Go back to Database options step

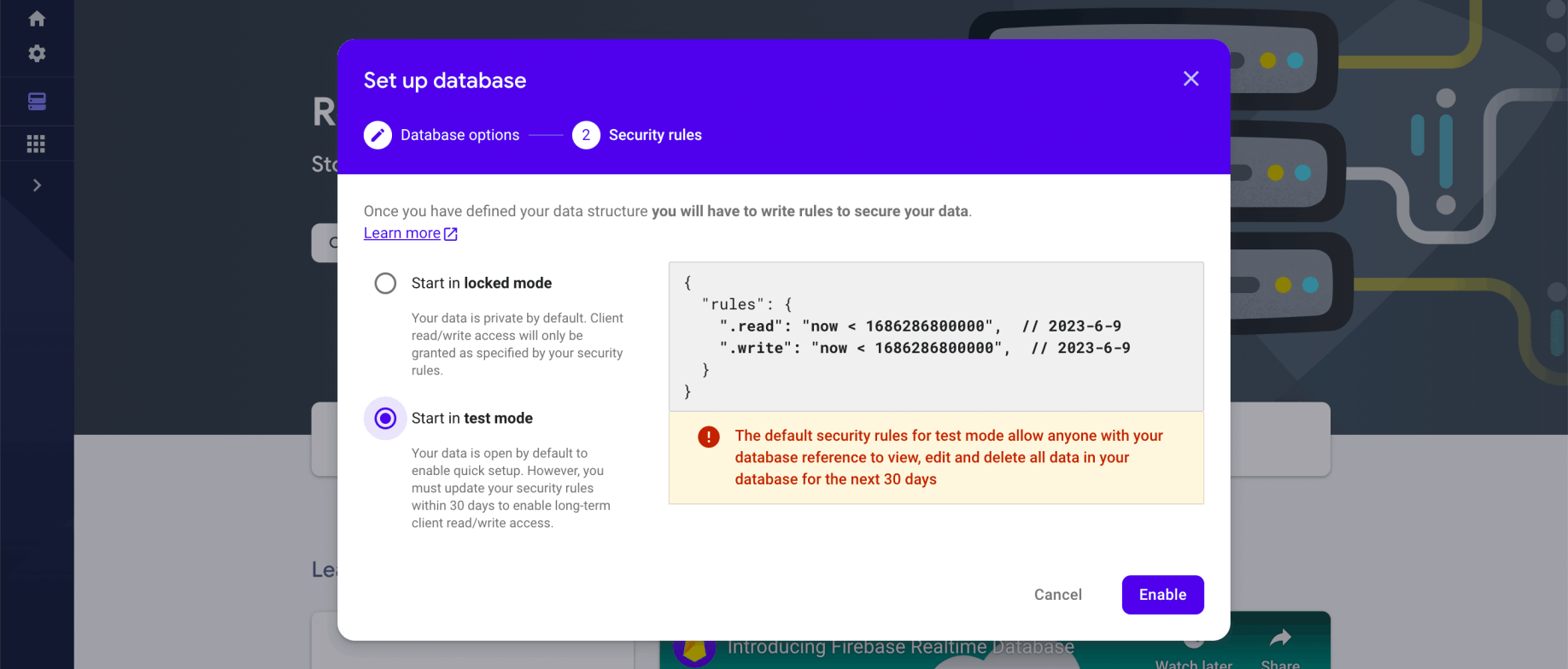tap(459, 135)
